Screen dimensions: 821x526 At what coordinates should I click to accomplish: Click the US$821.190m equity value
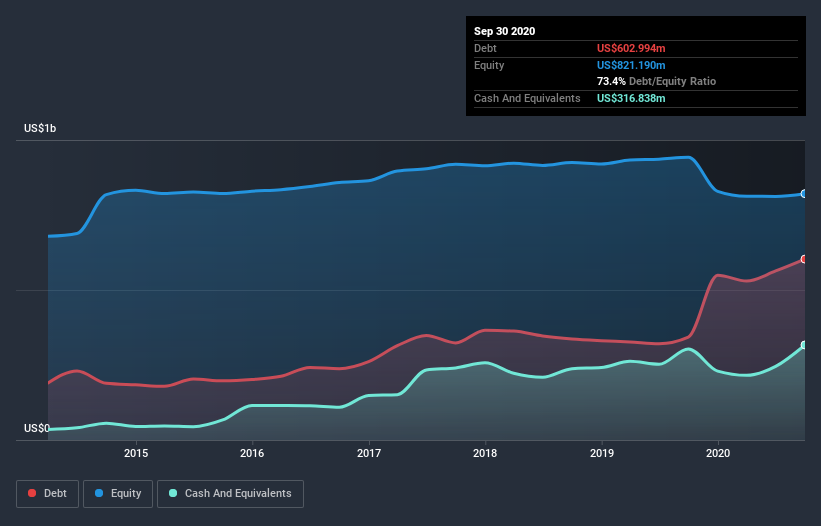point(631,65)
